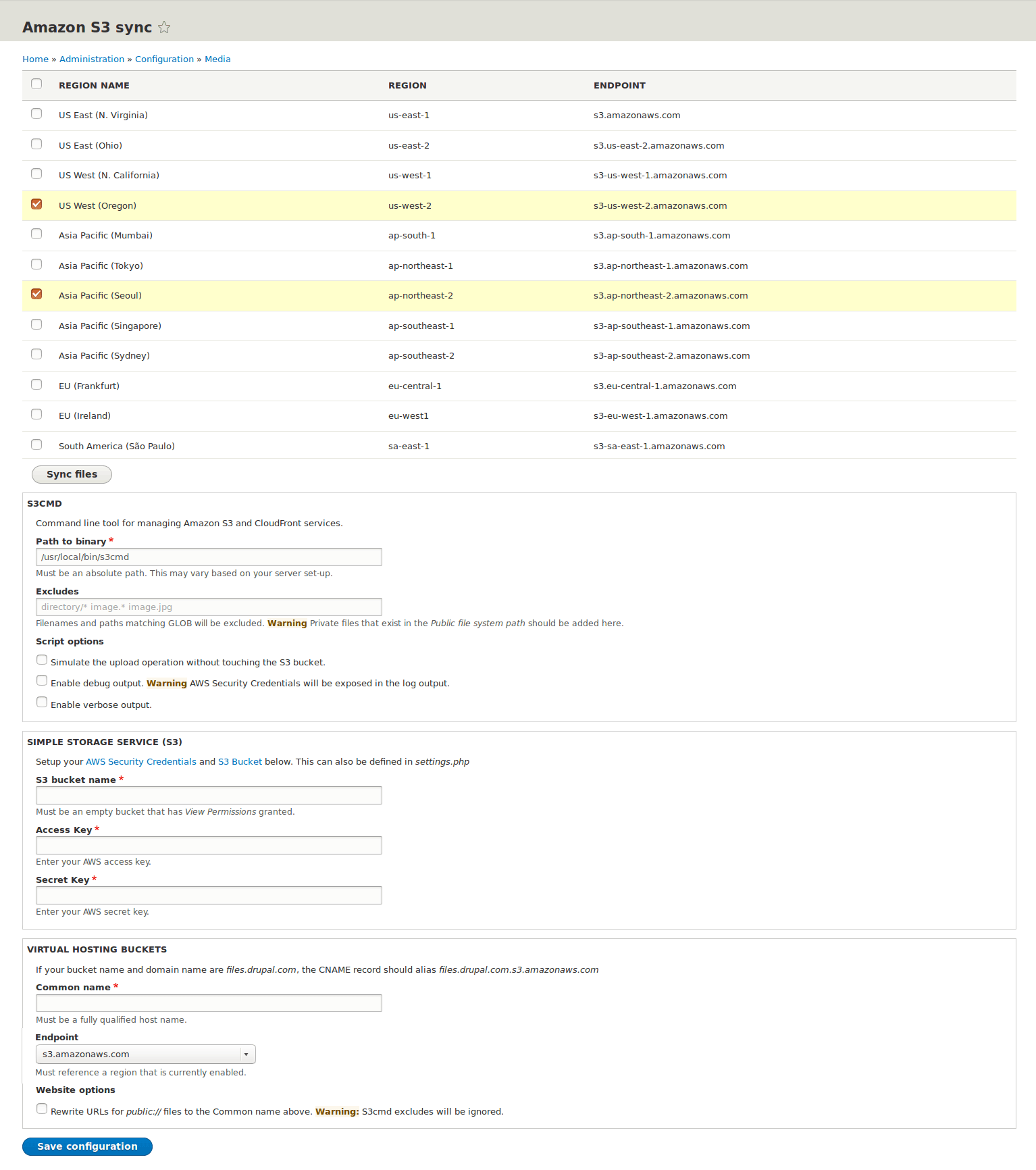Check the Asia Pacific (Sydney) checkbox
The height and width of the screenshot is (1170, 1036).
tap(36, 354)
